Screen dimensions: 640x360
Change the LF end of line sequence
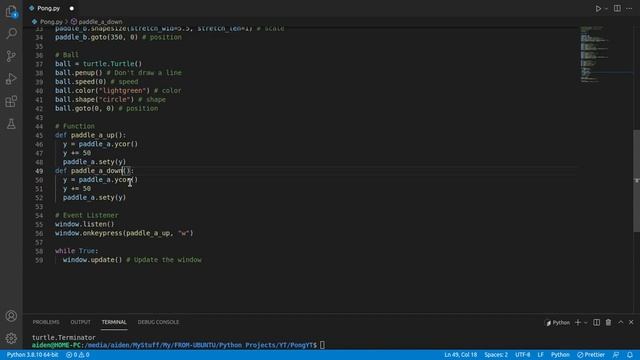click(x=540, y=355)
